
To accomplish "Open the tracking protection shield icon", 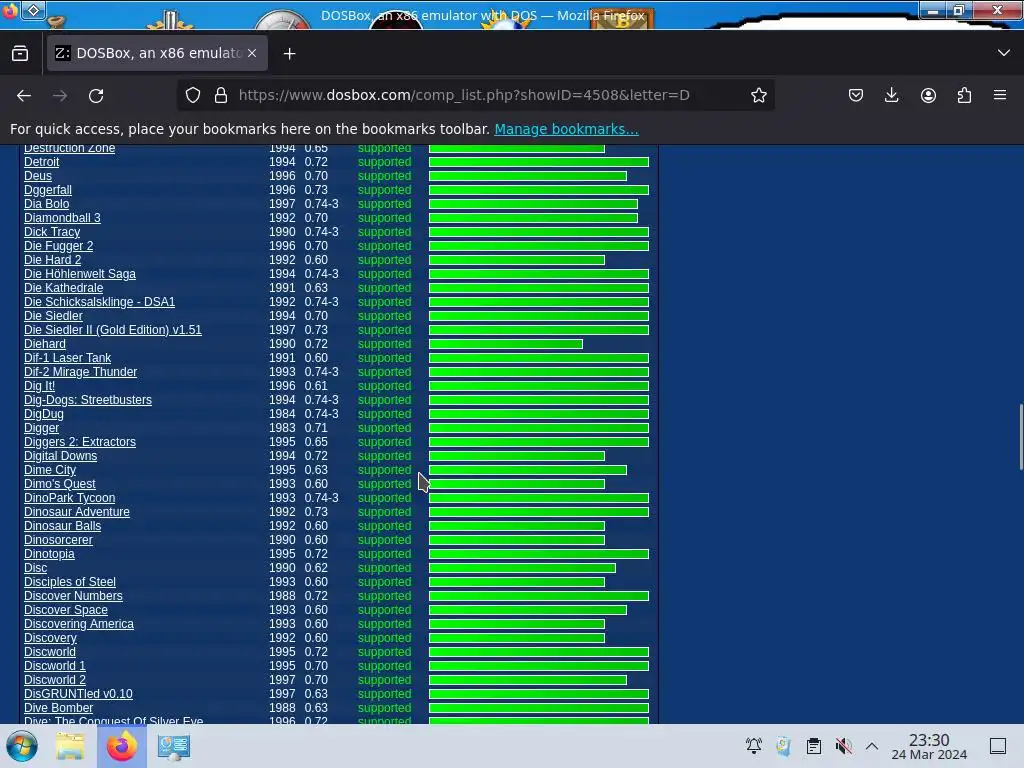I will click(x=193, y=95).
